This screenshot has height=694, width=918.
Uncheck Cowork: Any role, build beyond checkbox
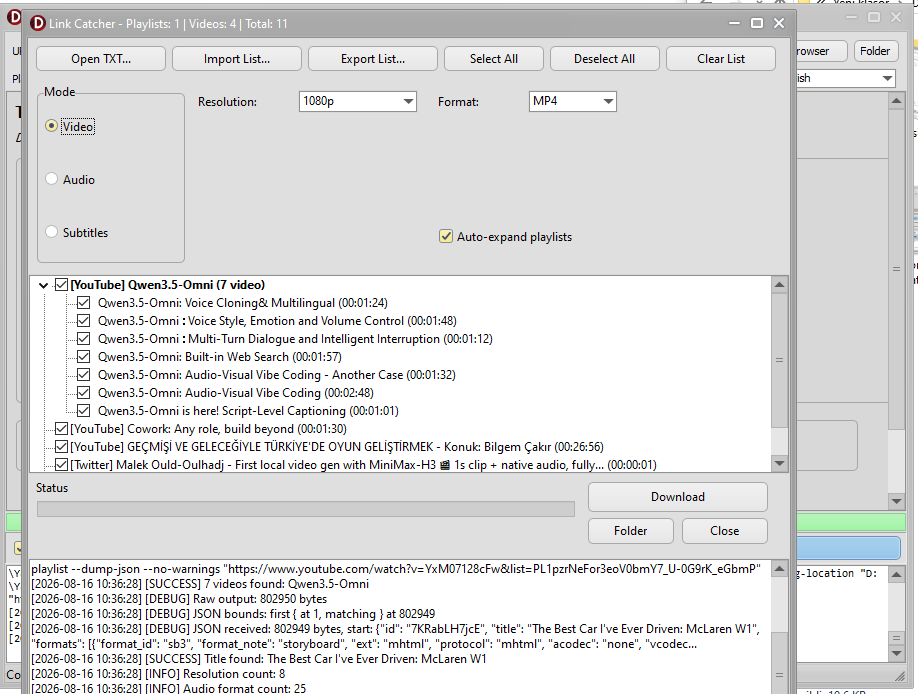(x=61, y=429)
